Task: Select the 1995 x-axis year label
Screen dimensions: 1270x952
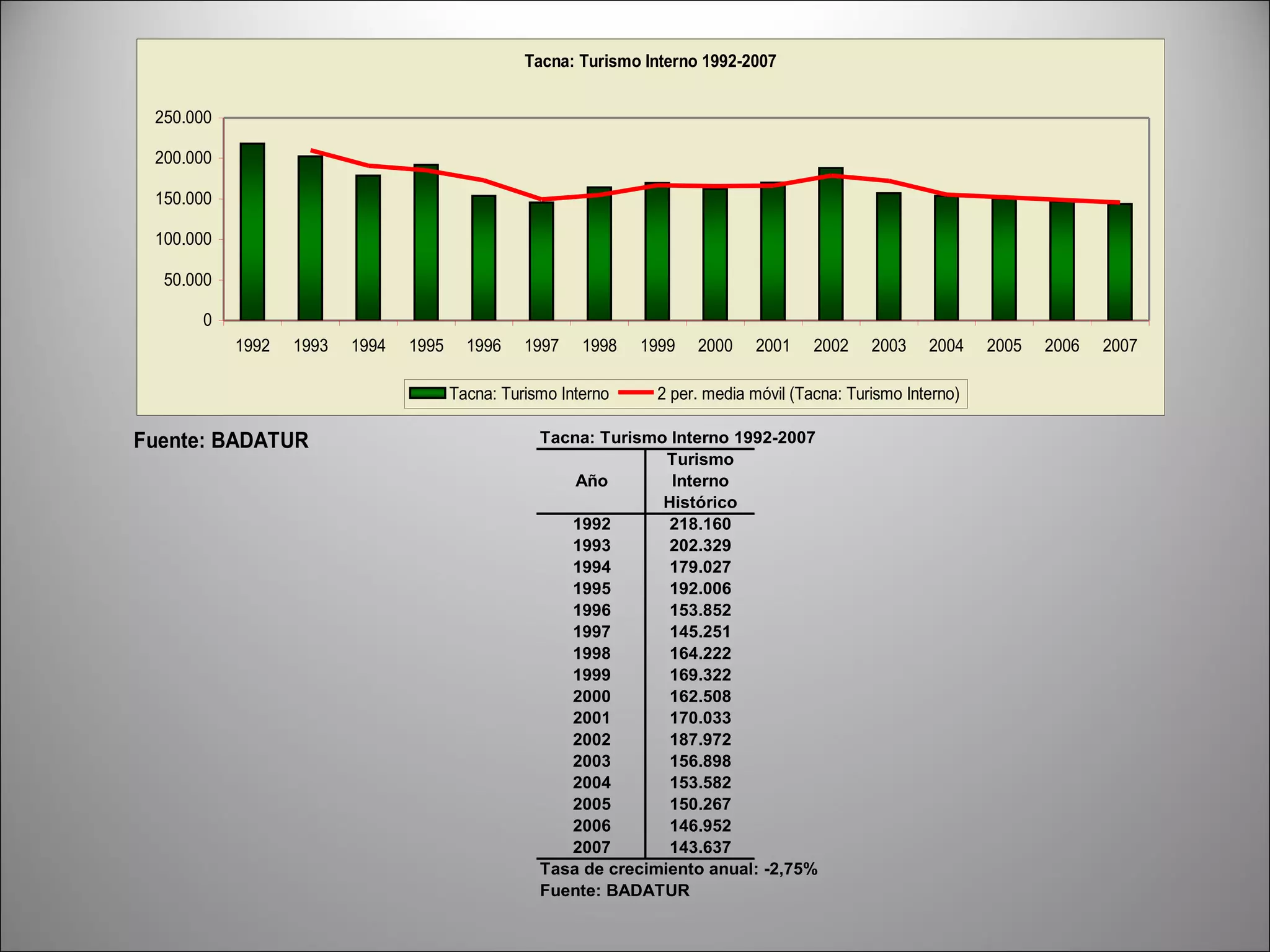Action: point(426,346)
